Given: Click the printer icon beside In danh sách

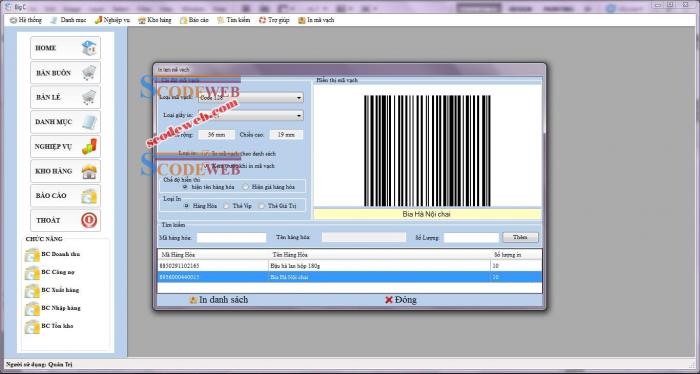Looking at the screenshot, I should click(x=193, y=300).
